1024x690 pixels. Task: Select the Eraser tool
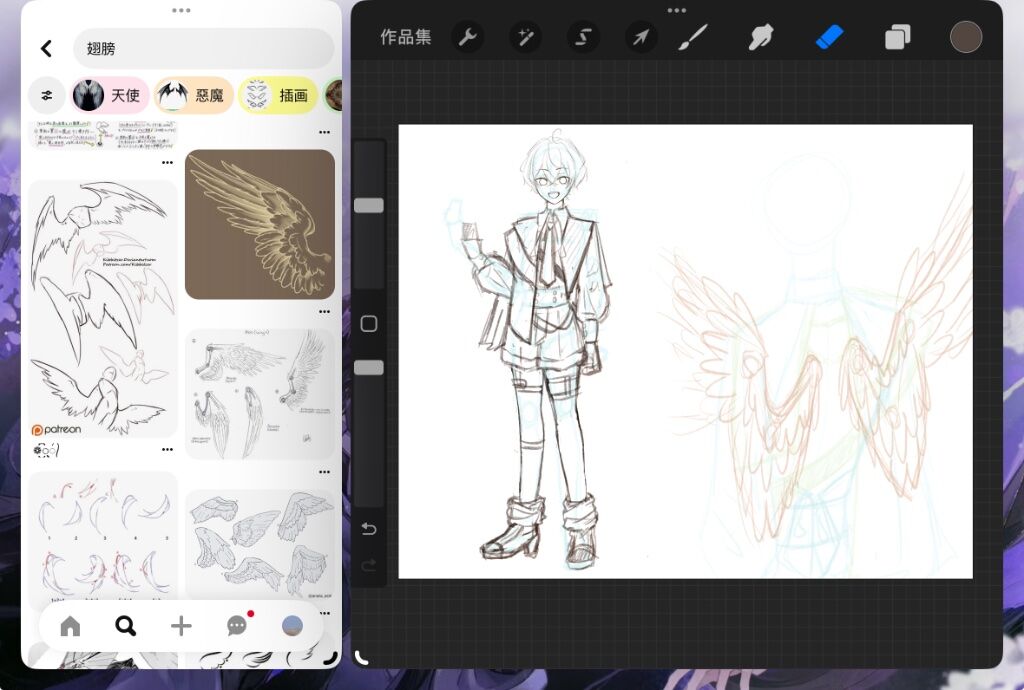(829, 38)
